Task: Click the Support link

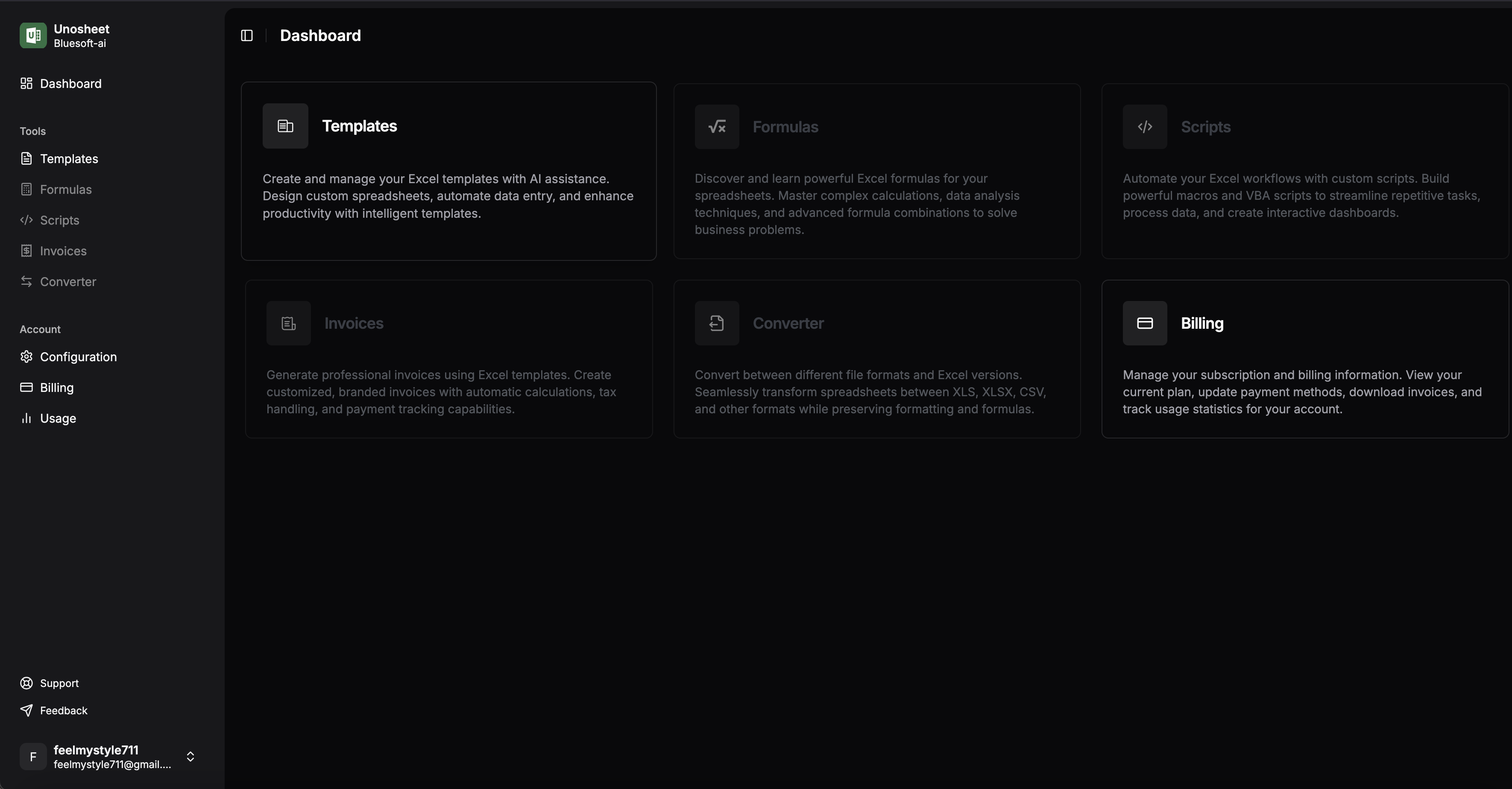Action: point(59,684)
